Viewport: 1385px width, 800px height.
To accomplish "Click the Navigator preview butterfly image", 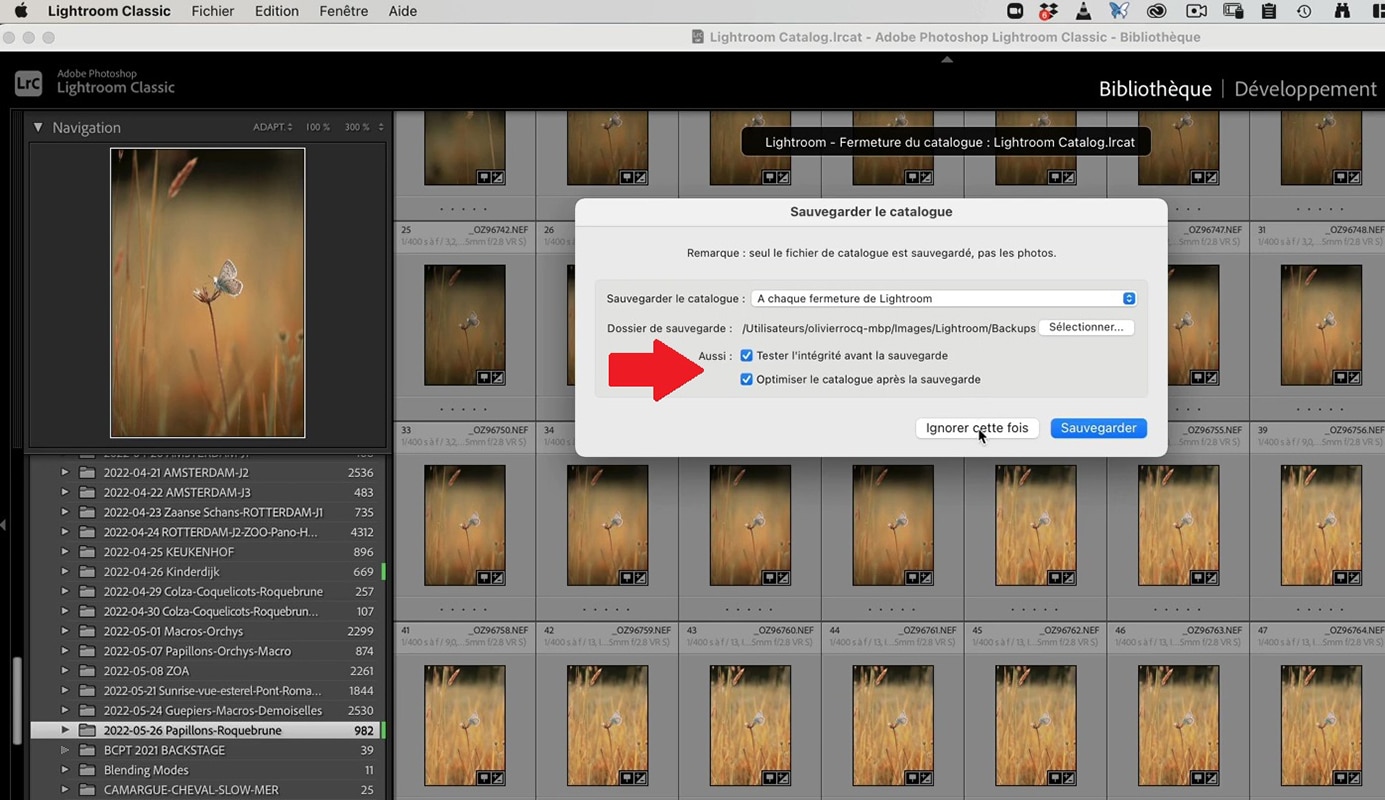I will point(208,293).
